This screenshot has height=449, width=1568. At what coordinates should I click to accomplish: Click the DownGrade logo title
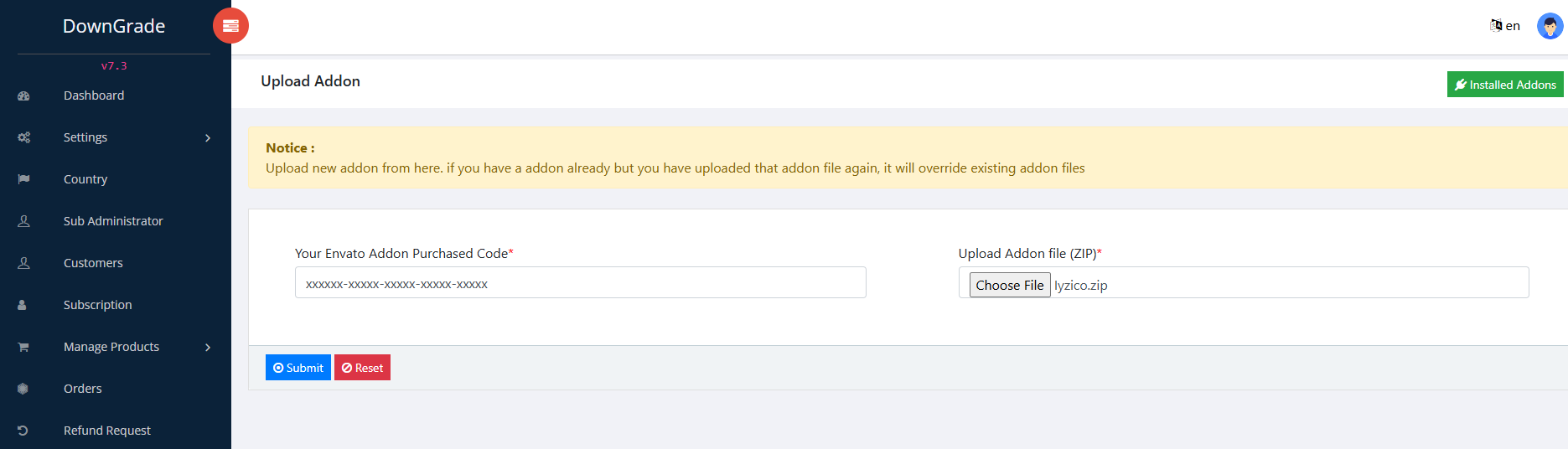point(114,26)
